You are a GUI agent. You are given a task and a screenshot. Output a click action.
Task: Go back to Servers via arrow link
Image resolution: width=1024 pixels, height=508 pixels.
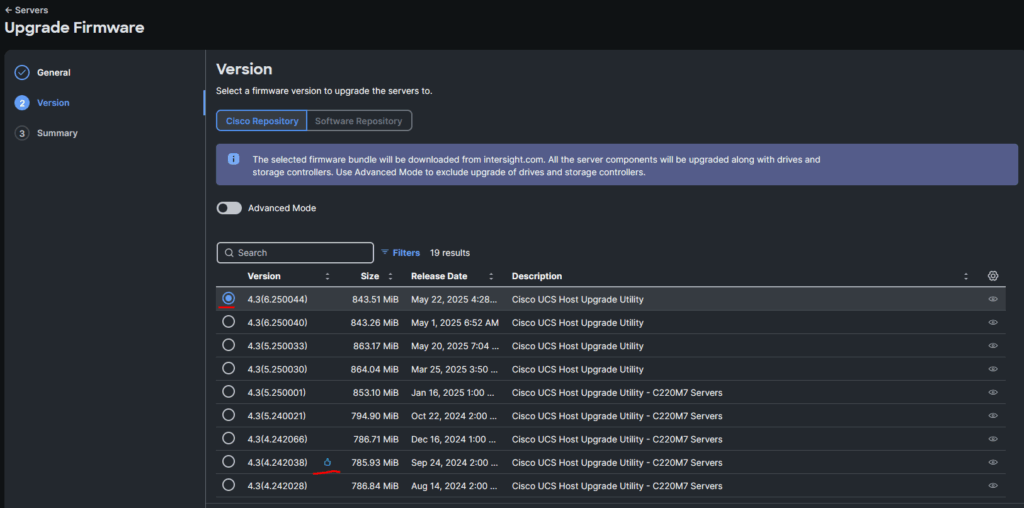point(26,10)
